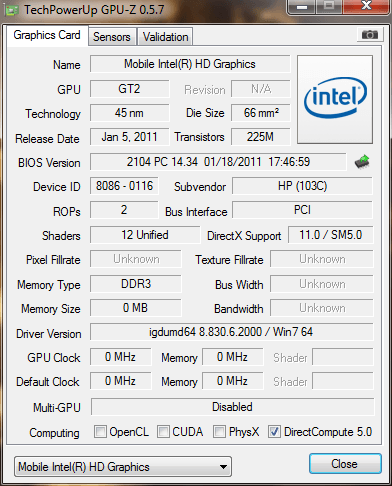Click the Bus Interface field showing PCI
Image resolution: width=392 pixels, height=486 pixels.
[302, 210]
